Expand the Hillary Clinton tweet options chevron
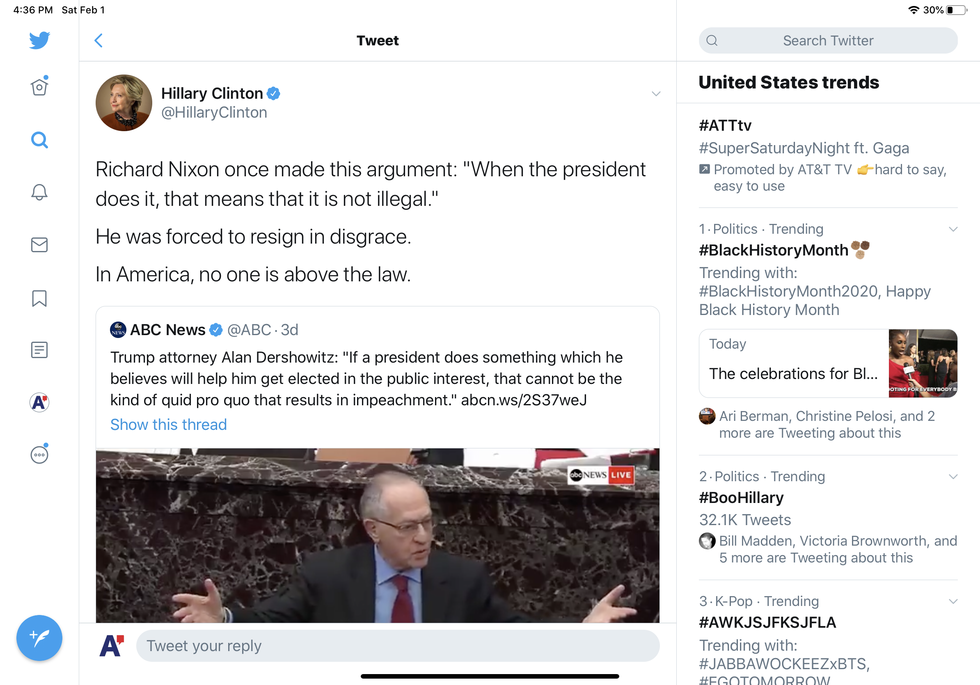980x685 pixels. (656, 94)
